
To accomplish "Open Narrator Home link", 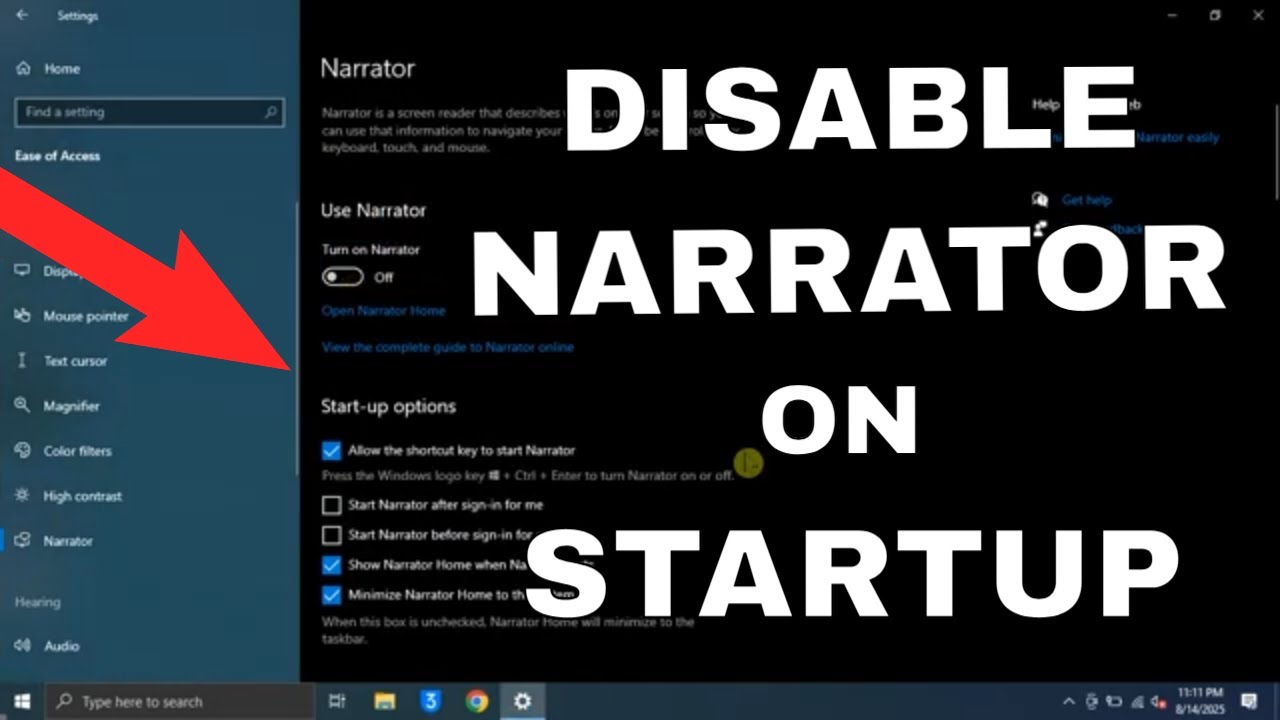I will [x=383, y=311].
